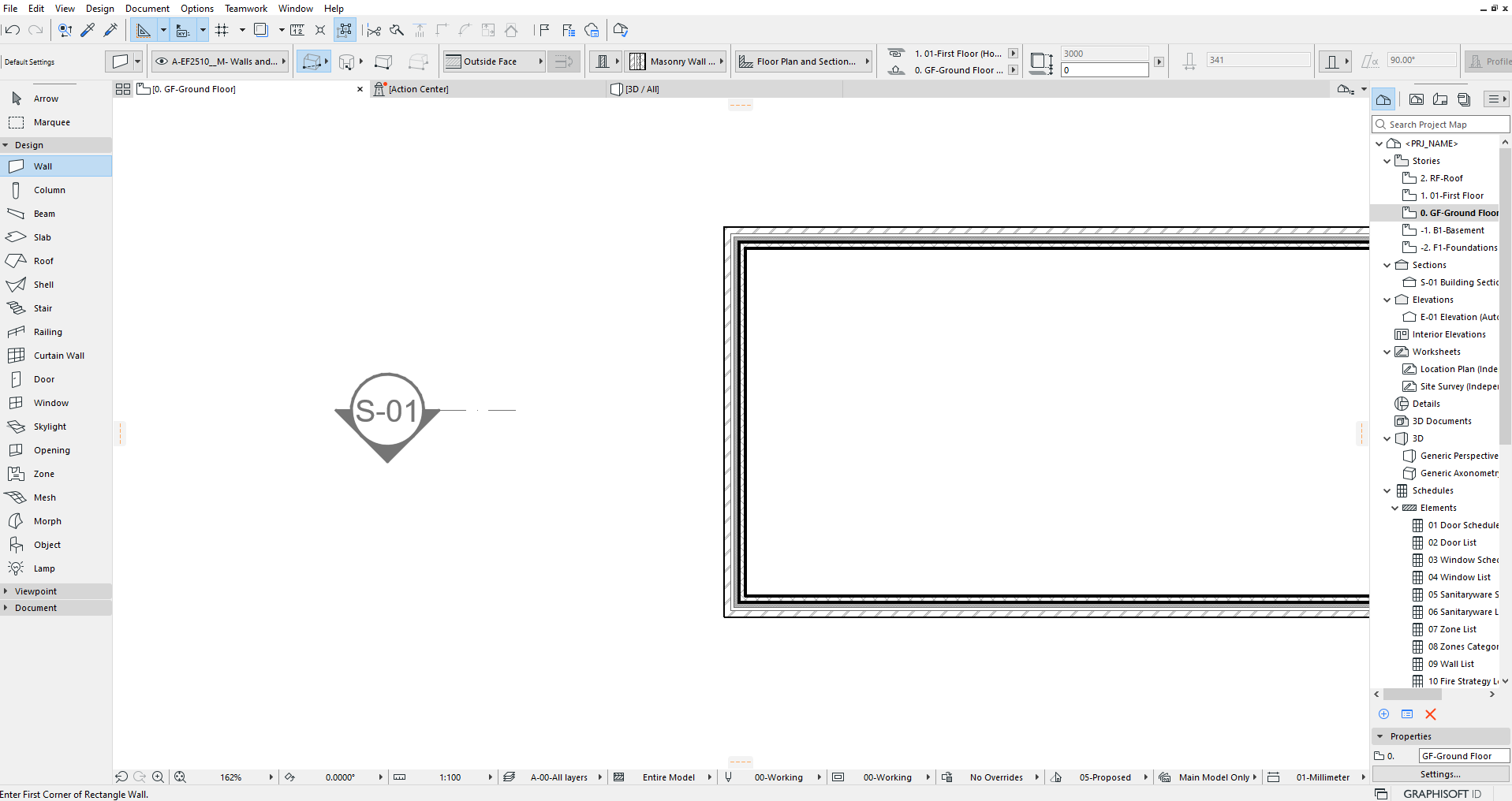Screen dimensions: 1512x801
Task: Open the Teamwork menu
Action: click(x=245, y=9)
